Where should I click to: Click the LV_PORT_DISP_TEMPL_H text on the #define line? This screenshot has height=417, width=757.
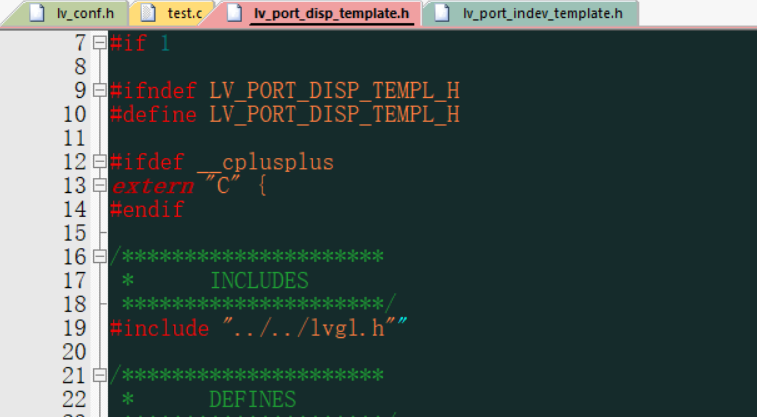pyautogui.click(x=334, y=114)
